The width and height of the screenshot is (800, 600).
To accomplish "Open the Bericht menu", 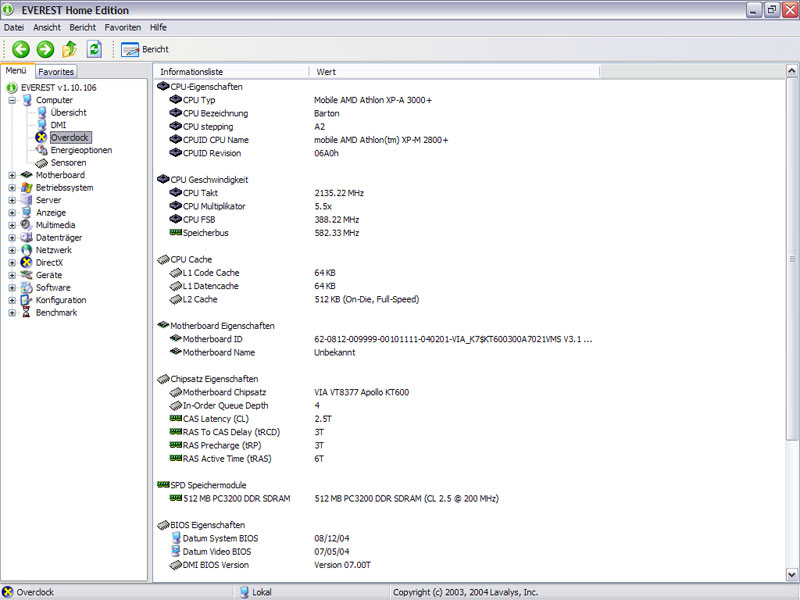I will [x=83, y=28].
